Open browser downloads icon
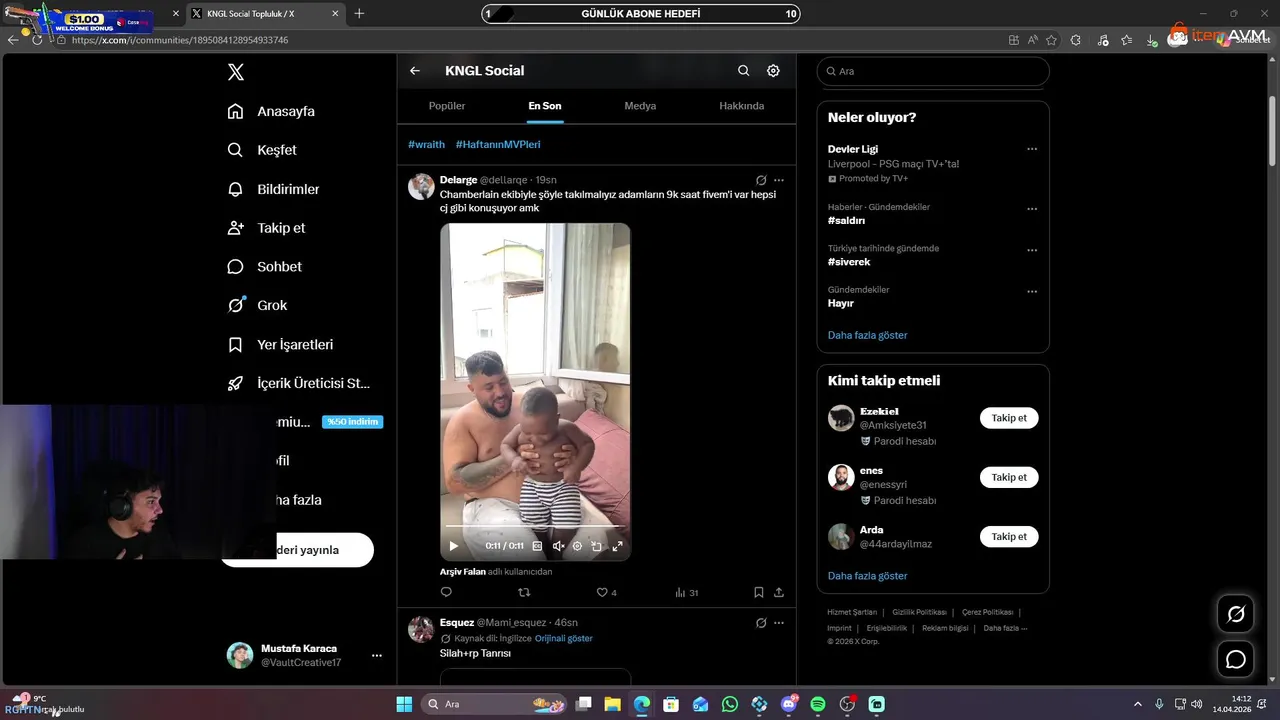 1152,40
